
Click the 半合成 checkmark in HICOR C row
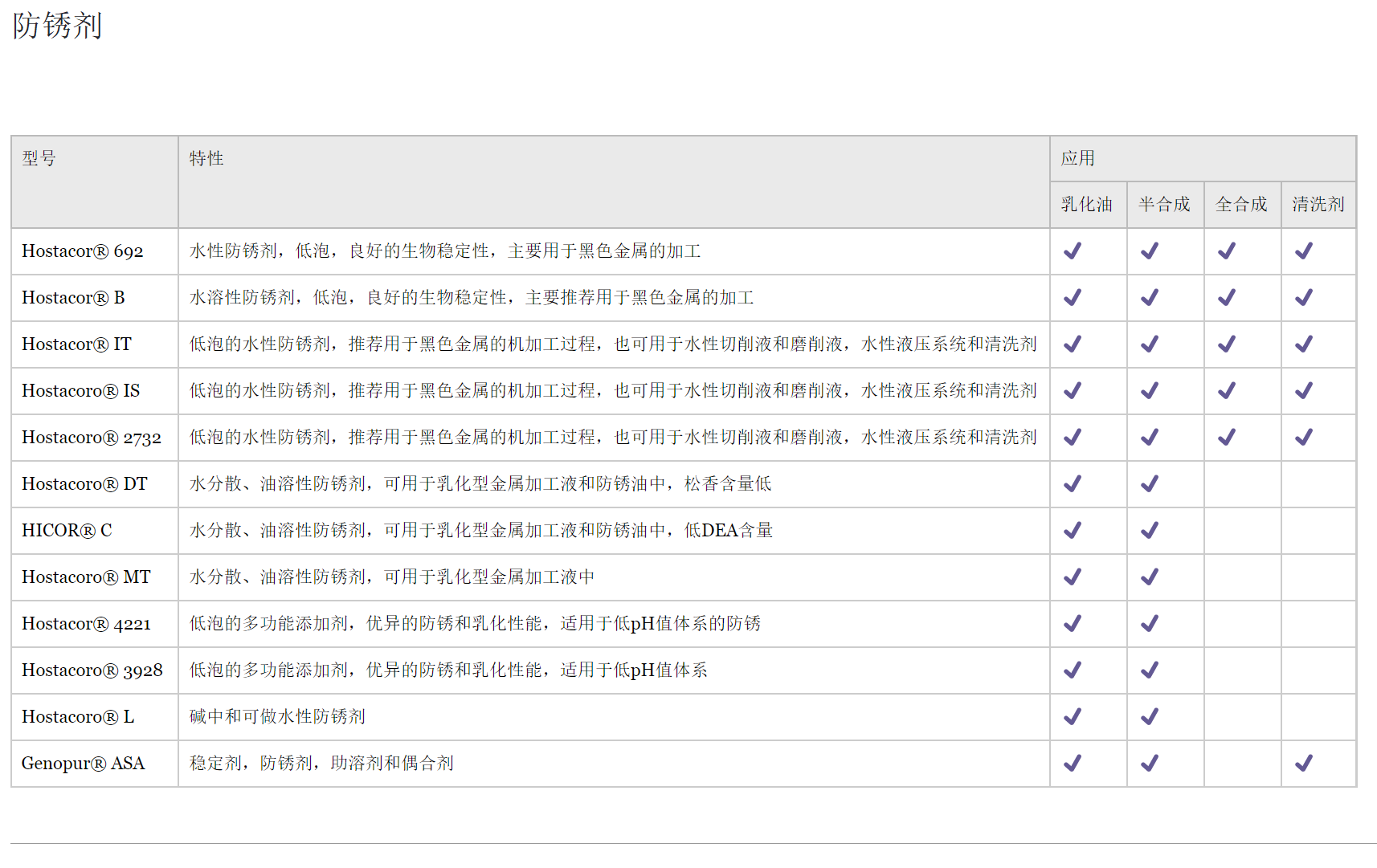click(1150, 531)
